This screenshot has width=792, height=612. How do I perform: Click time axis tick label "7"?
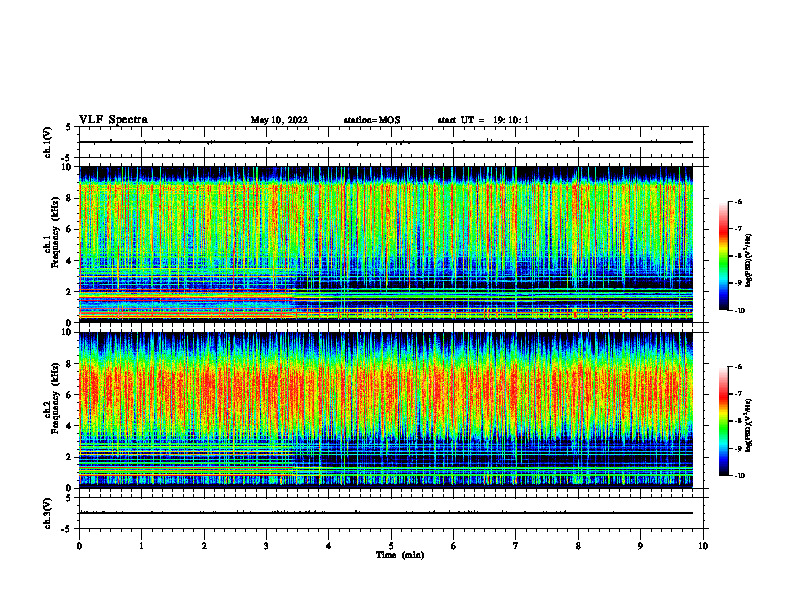point(516,546)
